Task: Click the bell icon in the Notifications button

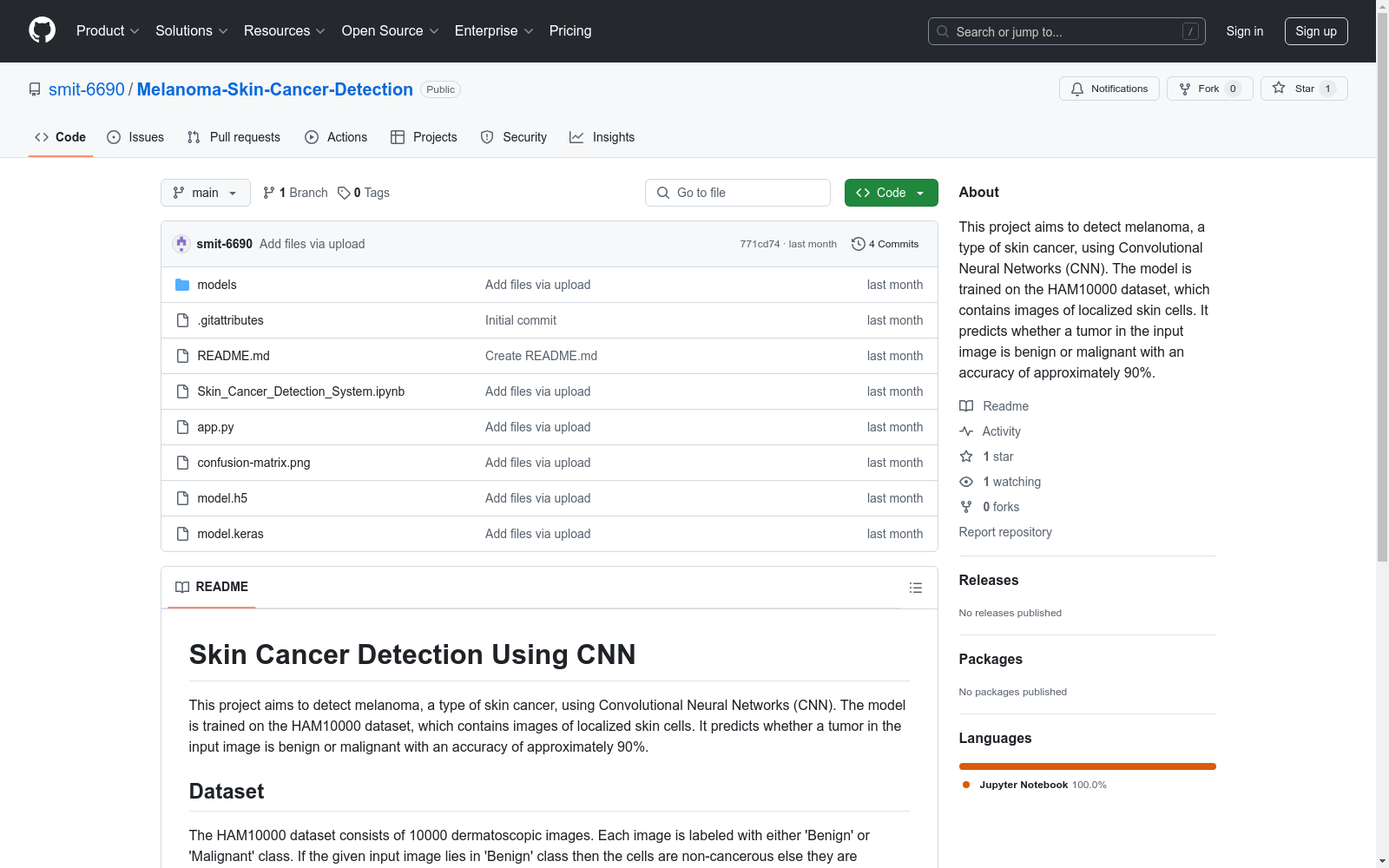Action: [x=1077, y=89]
